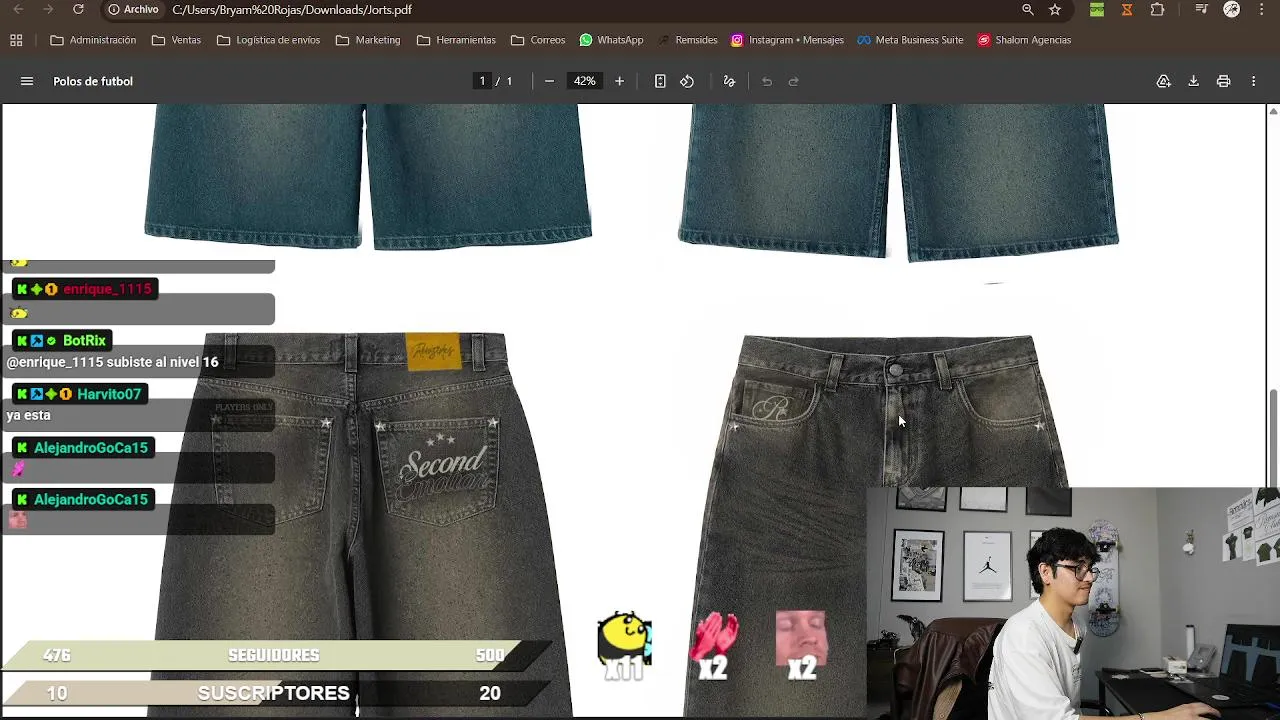The image size is (1280, 720).
Task: Open the Logística de envíos bookmark folder
Action: tap(268, 40)
